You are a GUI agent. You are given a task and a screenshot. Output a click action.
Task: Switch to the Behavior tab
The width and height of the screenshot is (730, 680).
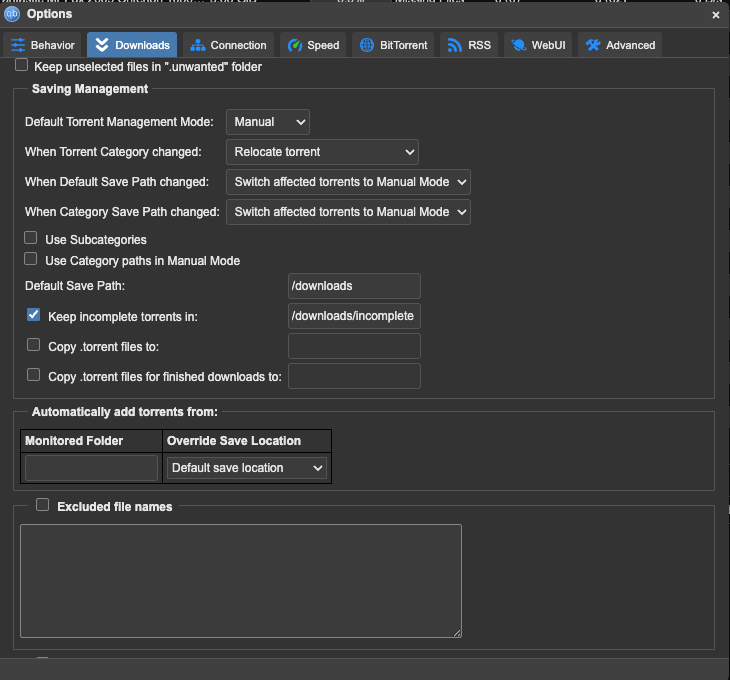click(x=42, y=45)
